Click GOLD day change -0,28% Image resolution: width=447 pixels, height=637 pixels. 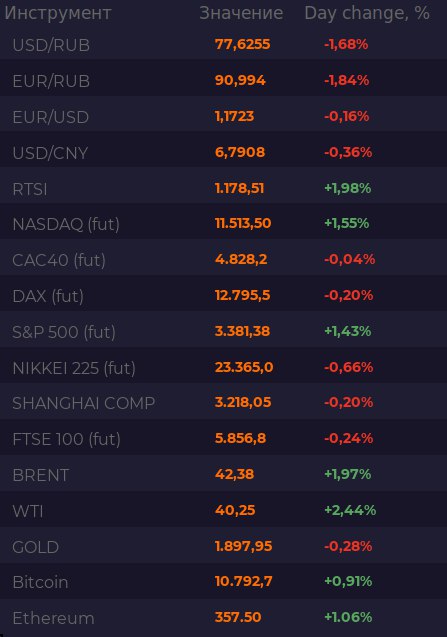pos(348,546)
